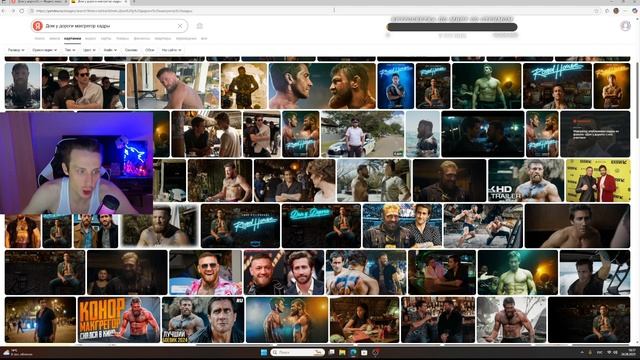This screenshot has width=640, height=360.
Task: Switch to the Поиск tab
Action: [x=40, y=38]
